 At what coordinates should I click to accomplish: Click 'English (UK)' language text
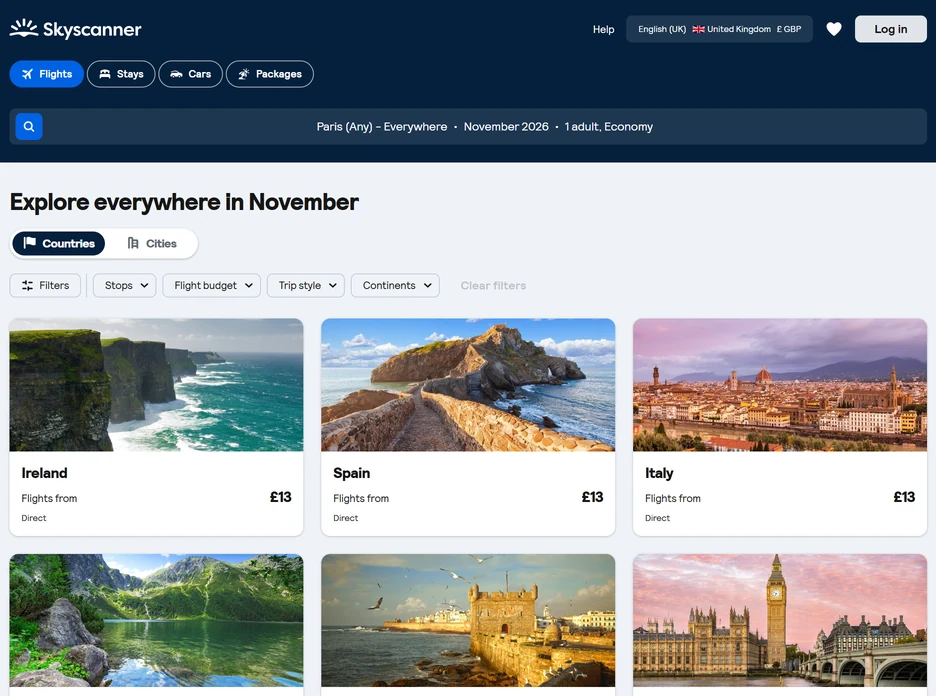[x=662, y=29]
